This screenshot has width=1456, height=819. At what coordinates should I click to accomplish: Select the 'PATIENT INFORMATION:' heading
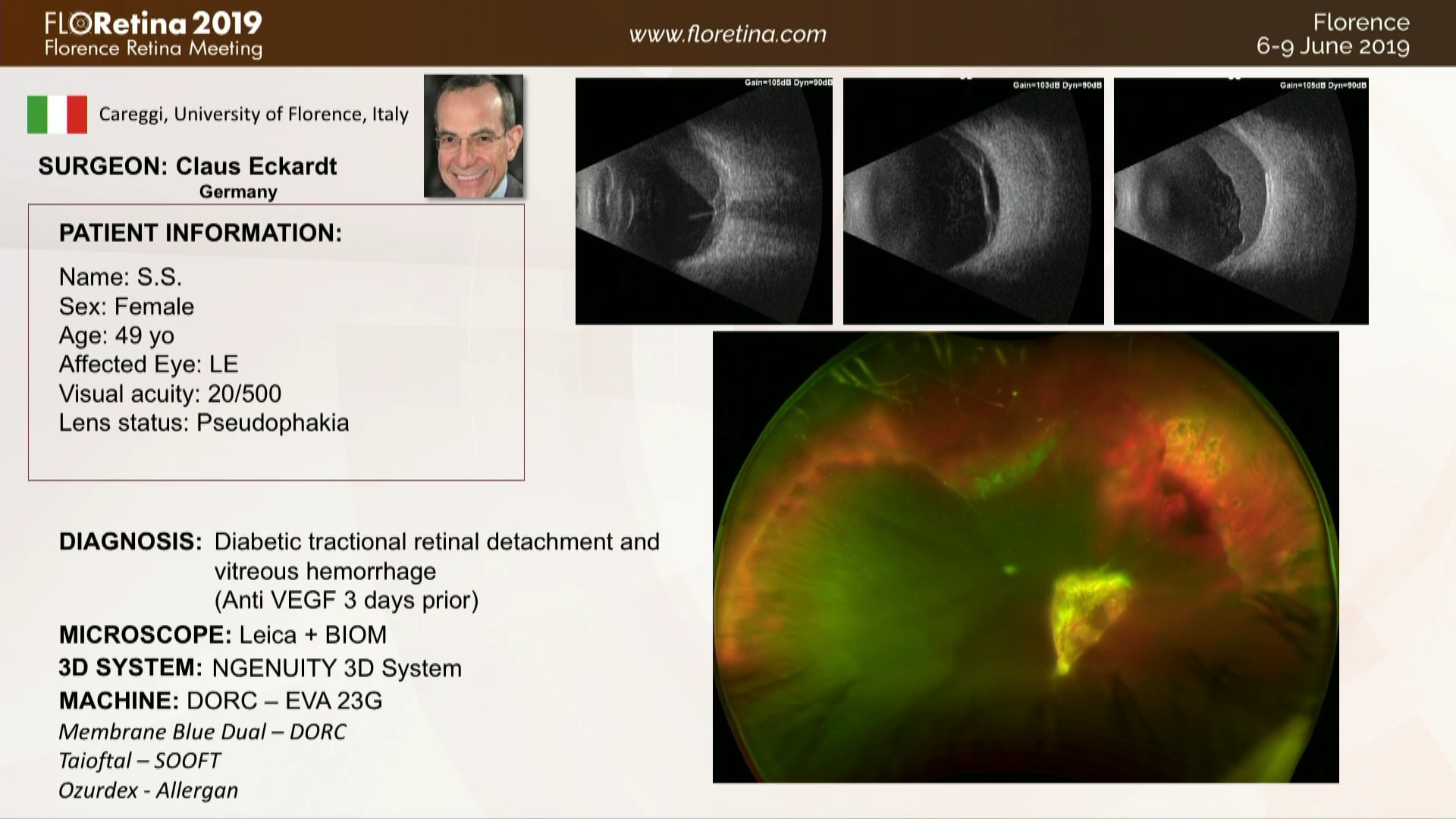pos(200,233)
